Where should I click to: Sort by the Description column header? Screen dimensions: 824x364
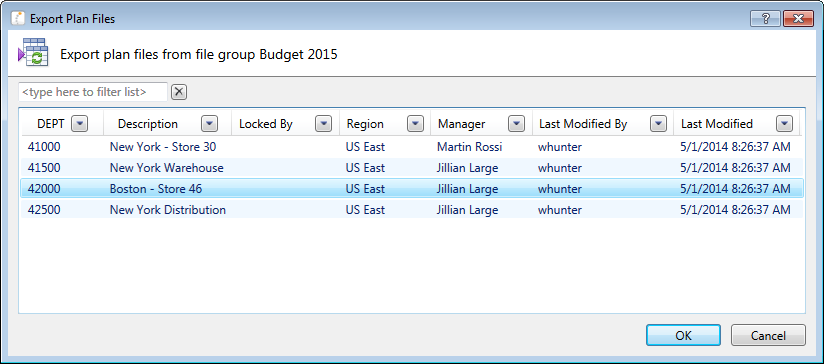[x=148, y=124]
